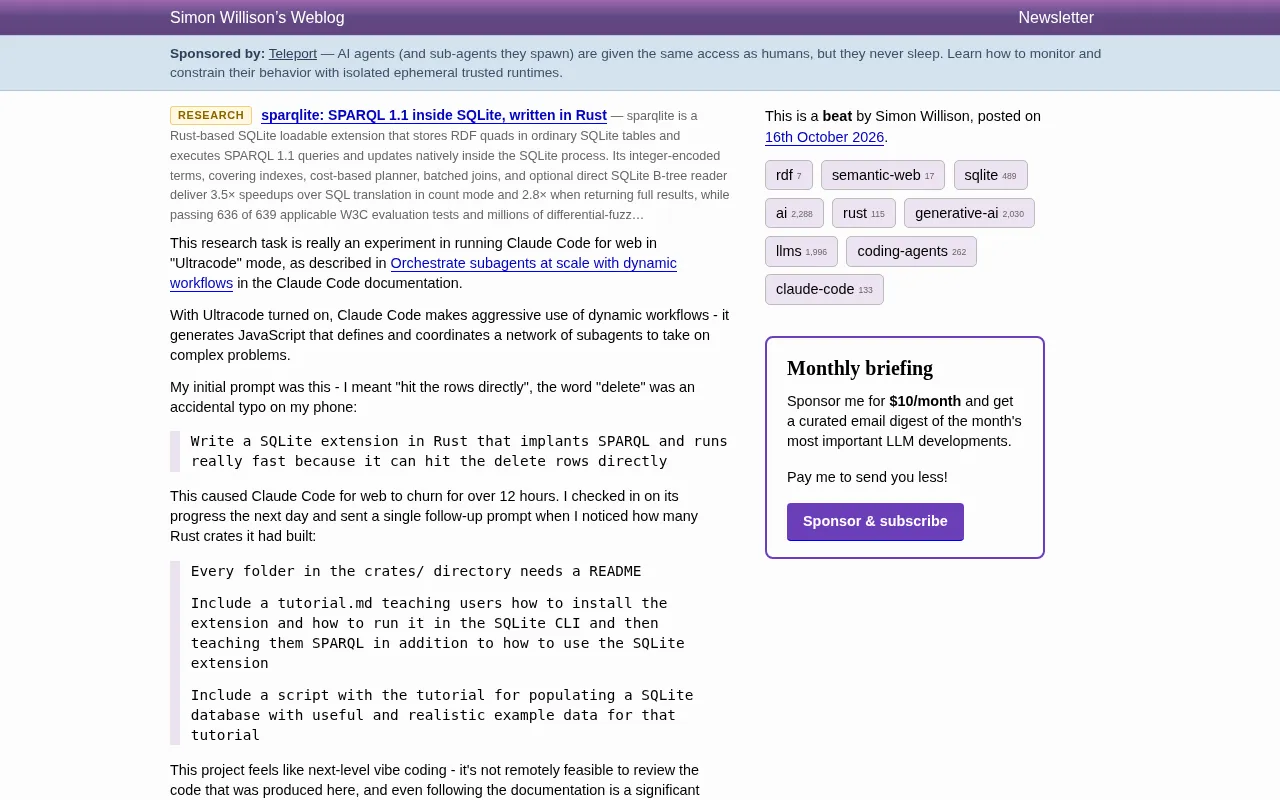The width and height of the screenshot is (1280, 800).
Task: Open the sparqlite SPARQL 1.1 article title
Action: [x=434, y=116]
